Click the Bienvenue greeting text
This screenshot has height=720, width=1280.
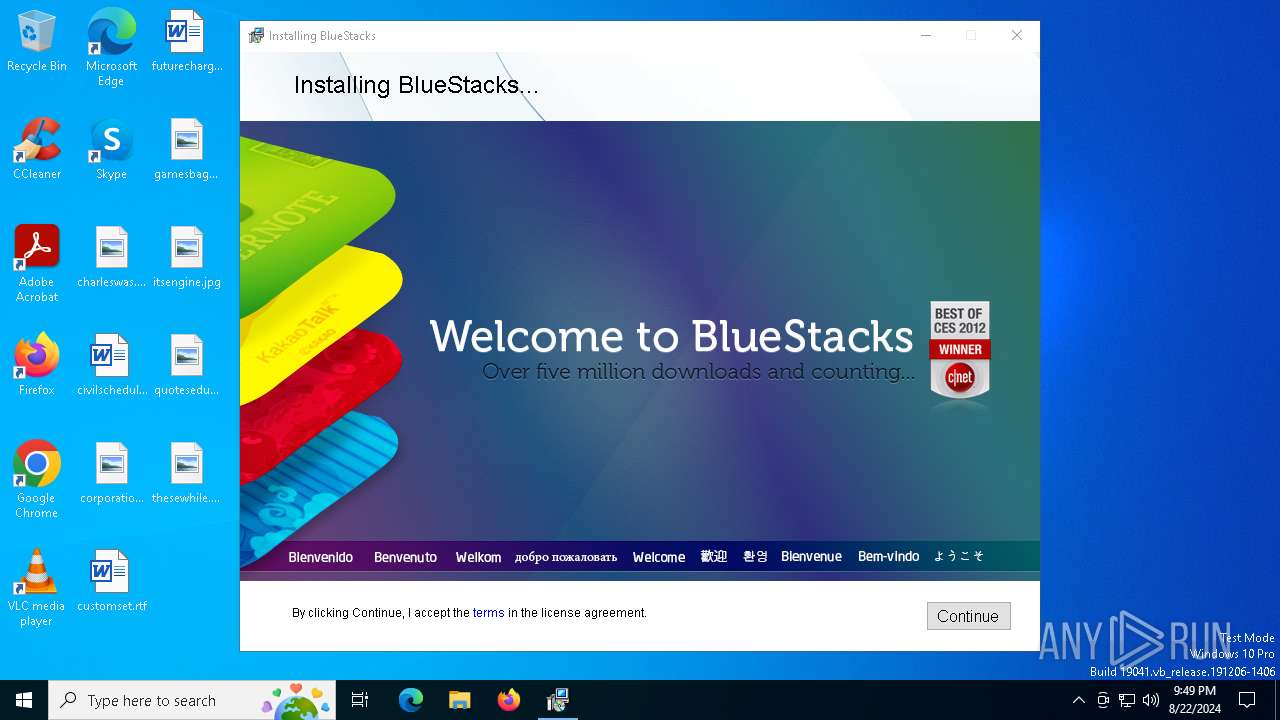[x=811, y=557]
